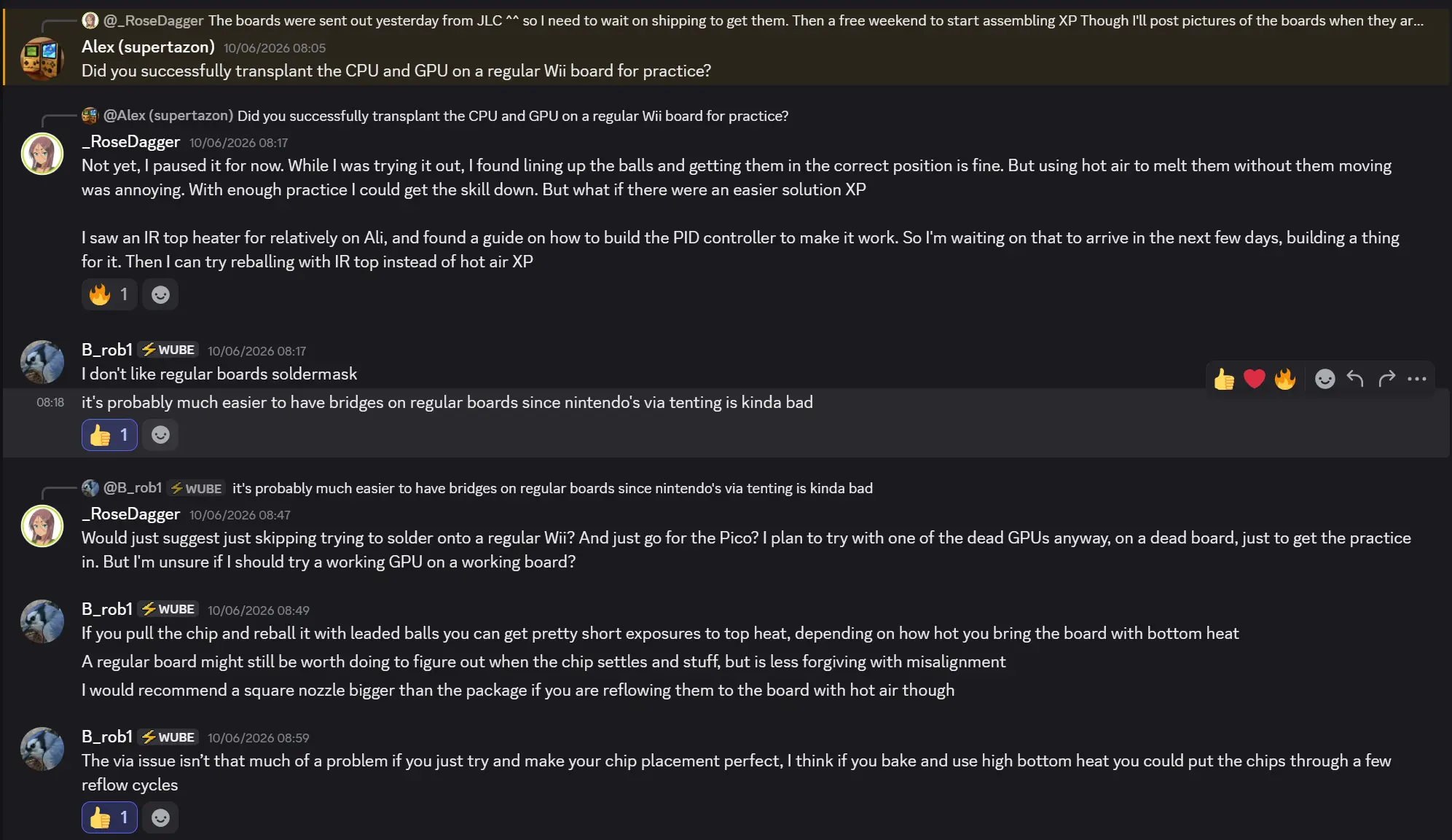The height and width of the screenshot is (840, 1452).
Task: React with red heart in hover toolbar
Action: (x=1255, y=379)
